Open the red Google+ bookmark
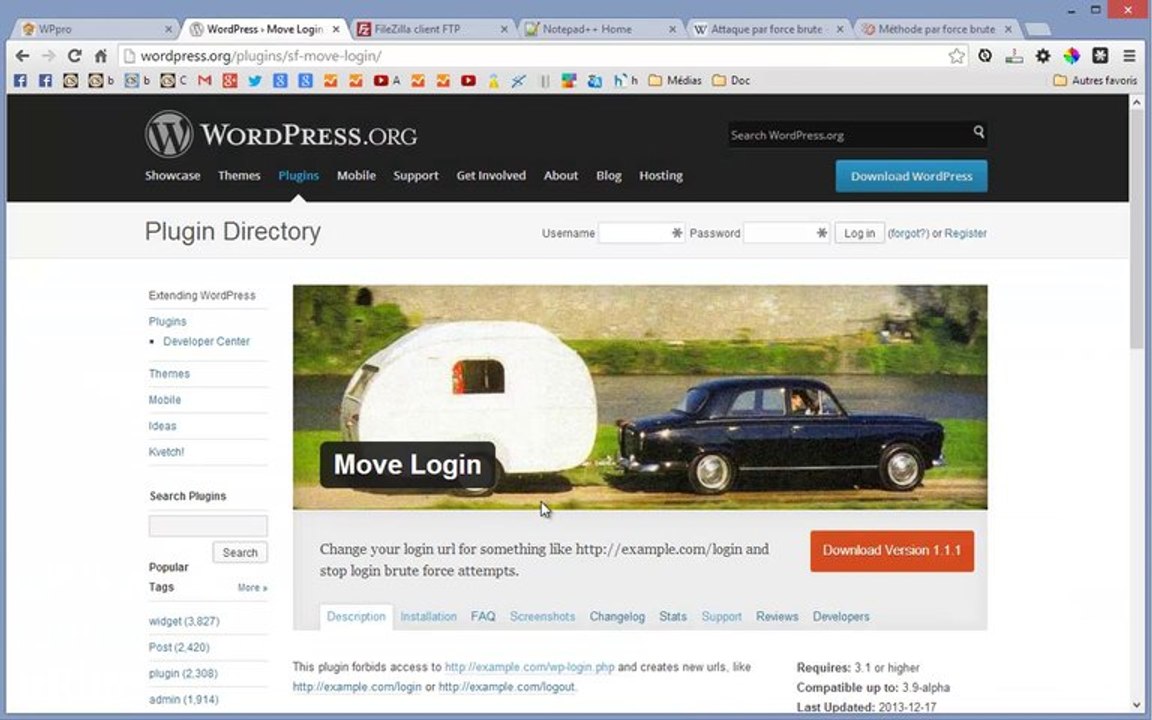This screenshot has width=1152, height=720. (x=230, y=81)
